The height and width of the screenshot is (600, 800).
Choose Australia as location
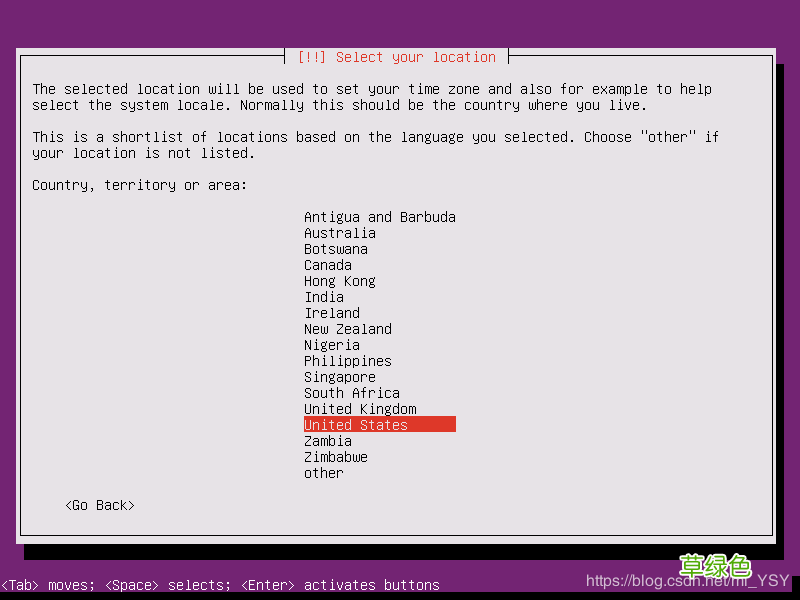point(340,233)
